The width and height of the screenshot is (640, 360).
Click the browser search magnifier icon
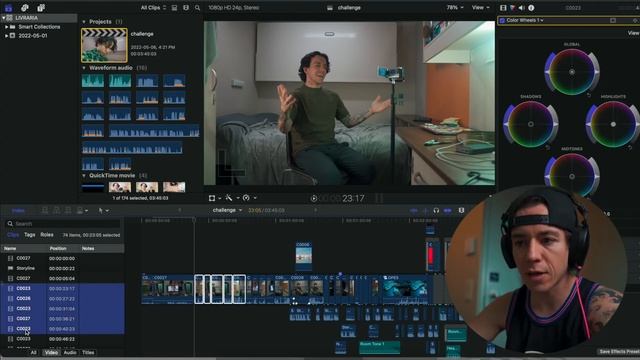coord(198,7)
